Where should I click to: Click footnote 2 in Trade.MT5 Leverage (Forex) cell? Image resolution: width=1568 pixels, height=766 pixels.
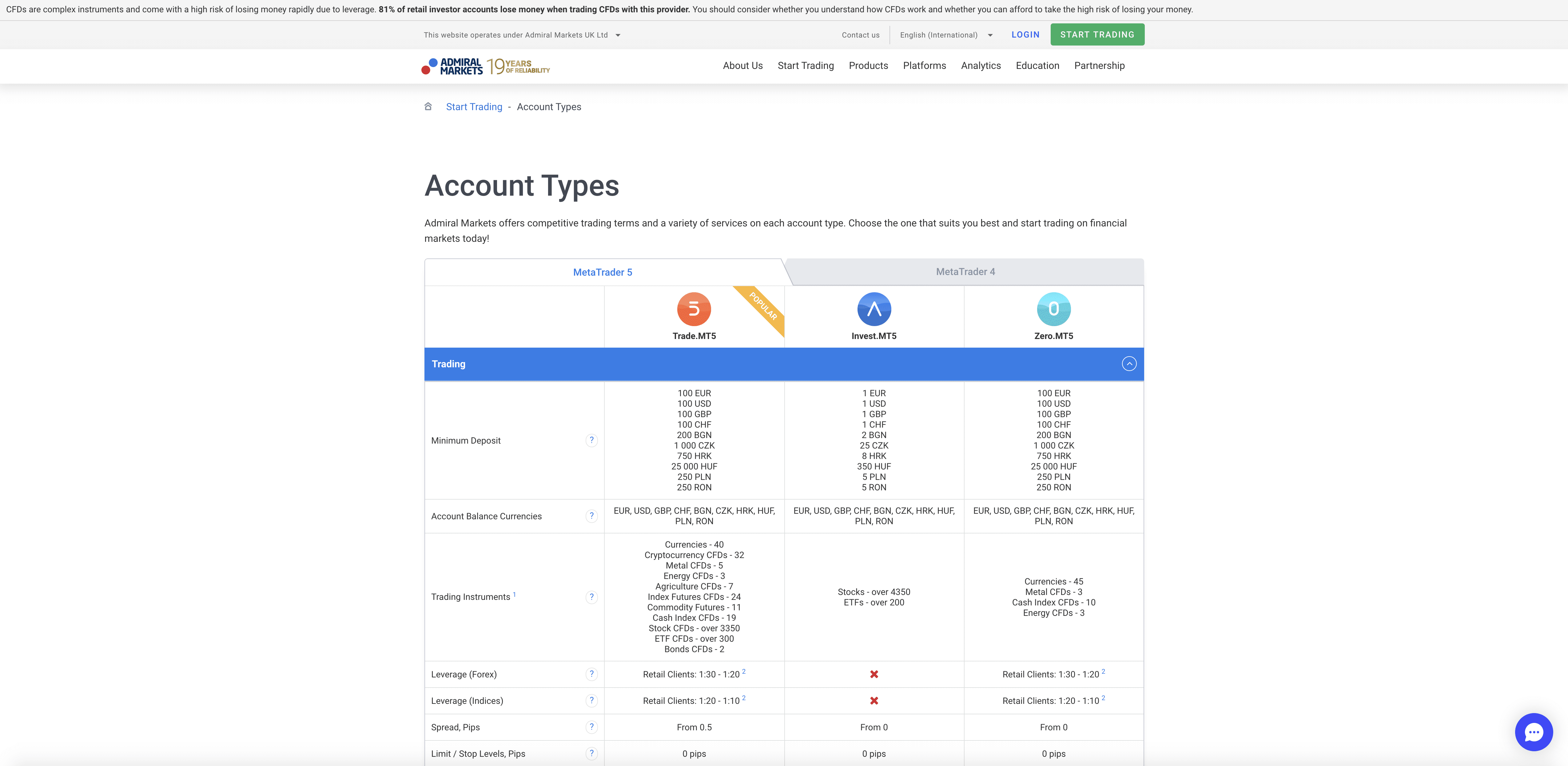(743, 672)
